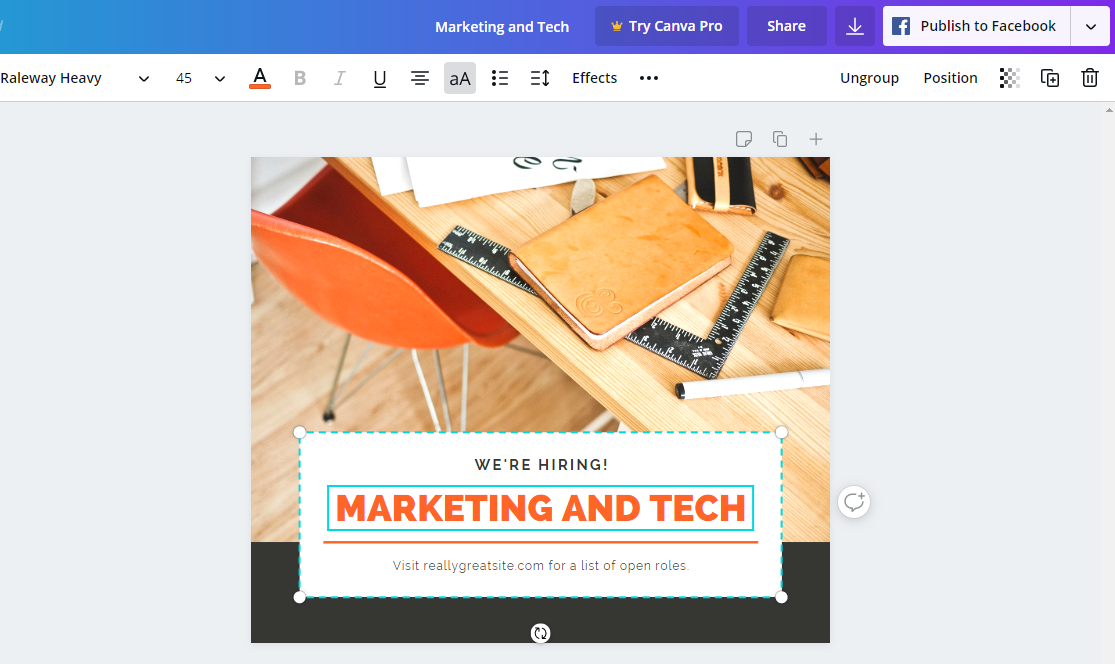1115x664 pixels.
Task: Toggle uppercase aA text option
Action: [460, 78]
